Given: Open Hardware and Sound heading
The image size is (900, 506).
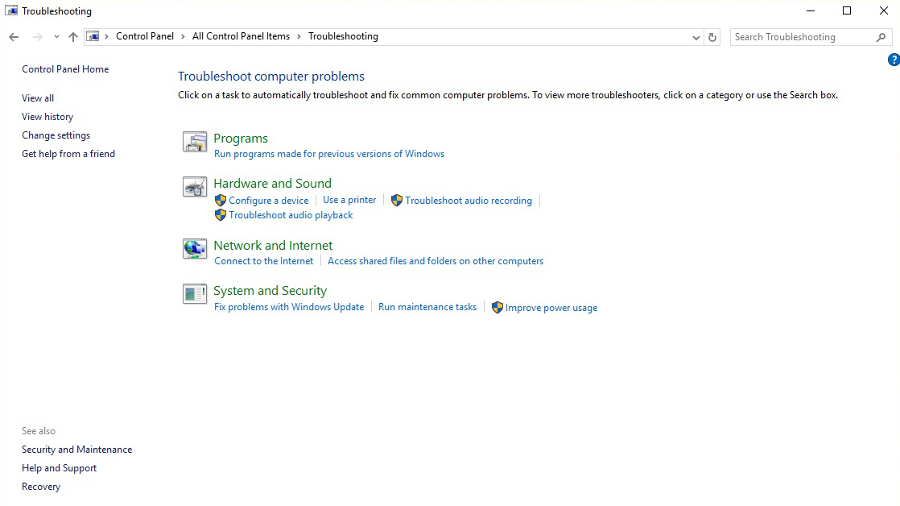Looking at the screenshot, I should tap(273, 183).
